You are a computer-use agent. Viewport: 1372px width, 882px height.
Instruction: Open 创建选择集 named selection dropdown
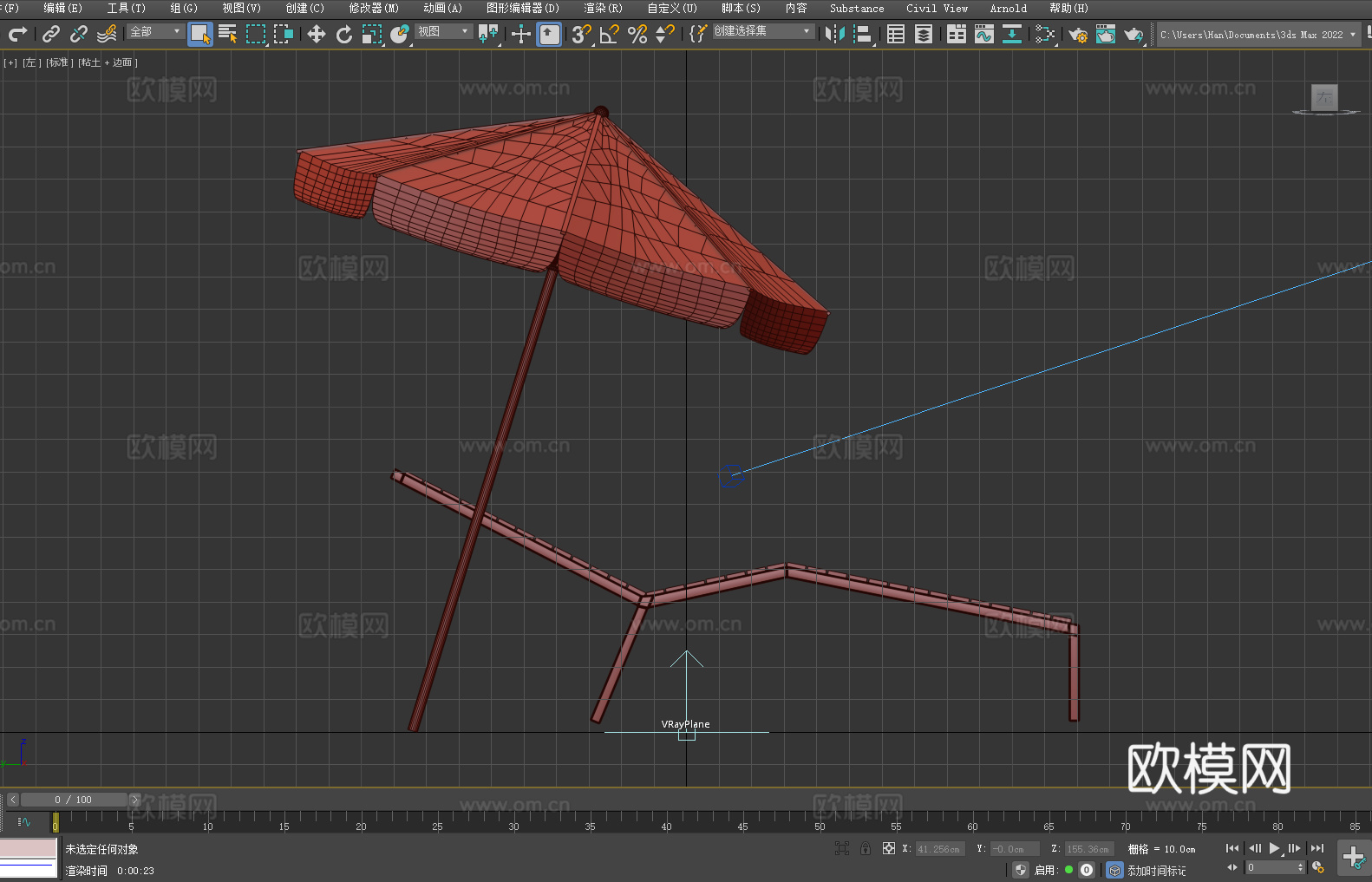coord(763,31)
